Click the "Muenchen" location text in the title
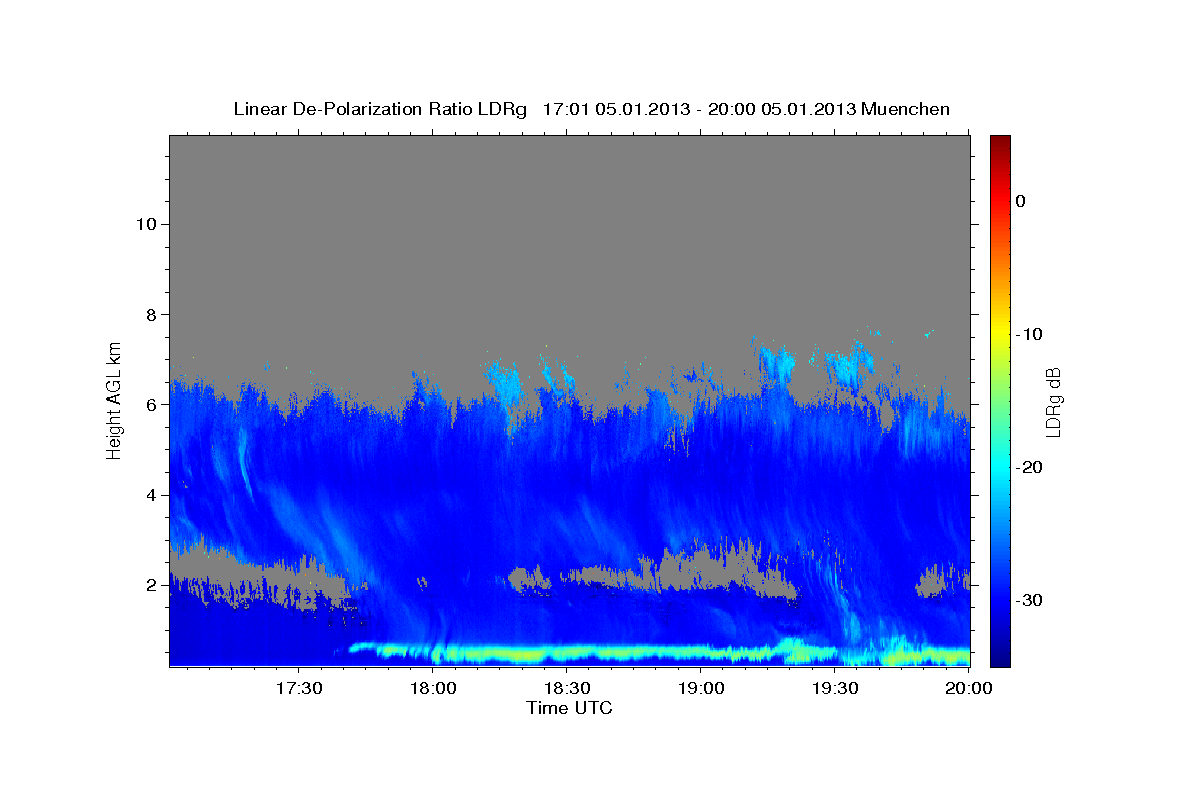1200x800 pixels. point(907,109)
